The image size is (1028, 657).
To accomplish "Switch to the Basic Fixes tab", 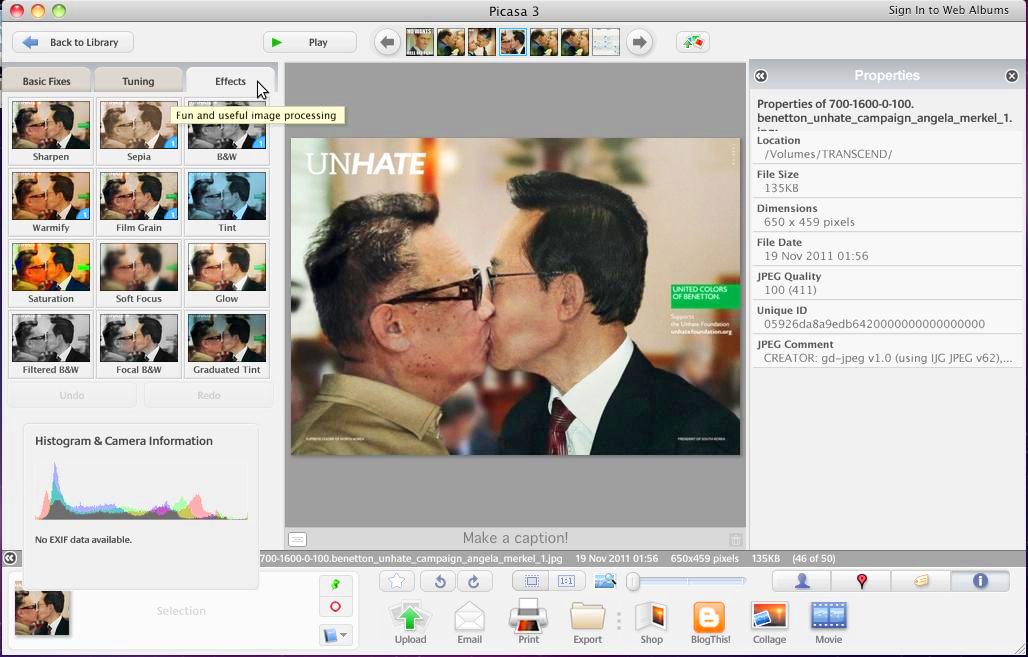I will pyautogui.click(x=46, y=81).
